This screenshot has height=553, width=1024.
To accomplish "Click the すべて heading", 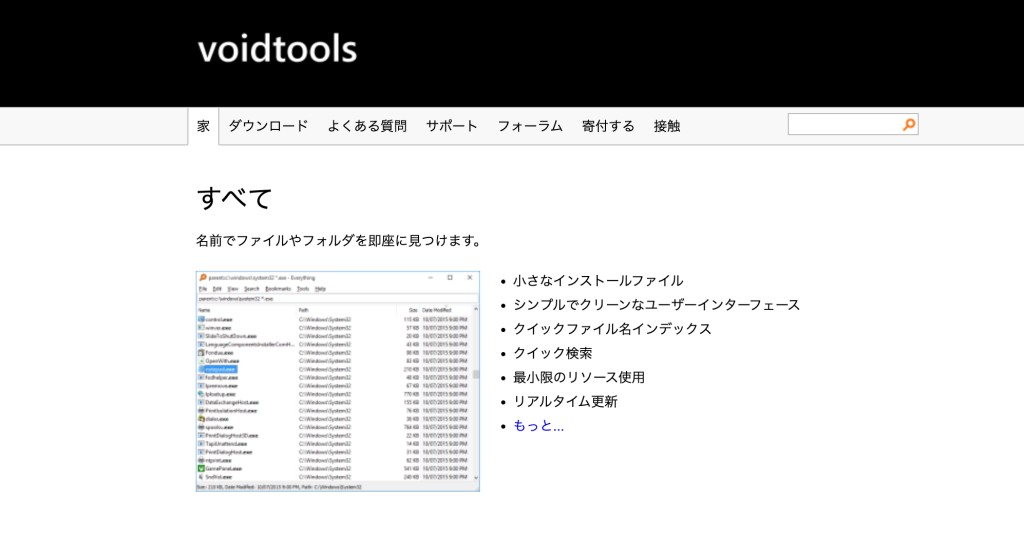I will point(234,198).
